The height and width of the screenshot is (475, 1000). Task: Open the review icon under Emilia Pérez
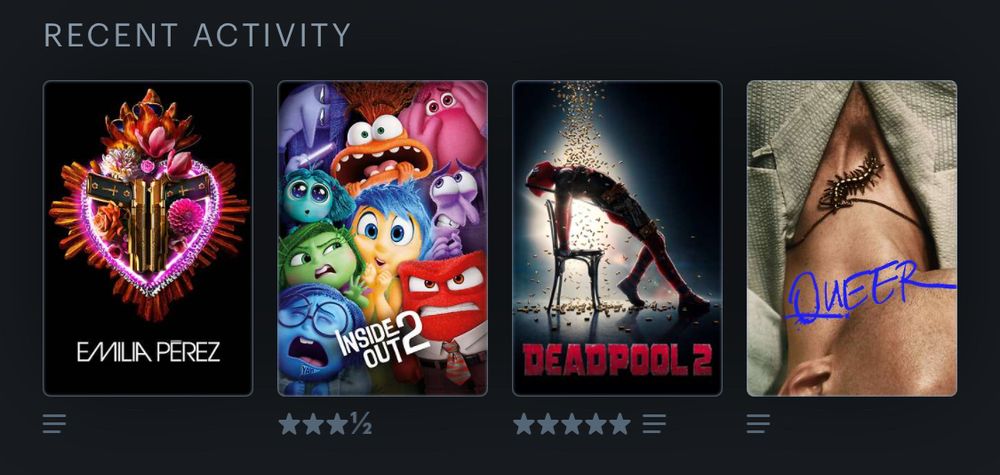point(54,423)
